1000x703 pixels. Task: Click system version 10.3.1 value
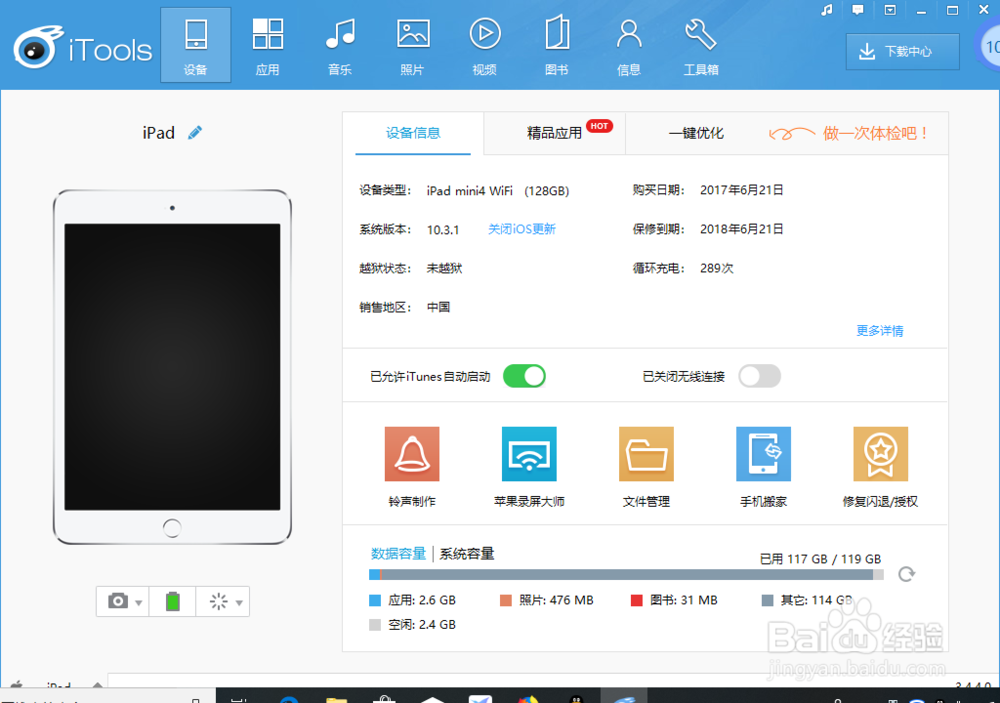(443, 230)
